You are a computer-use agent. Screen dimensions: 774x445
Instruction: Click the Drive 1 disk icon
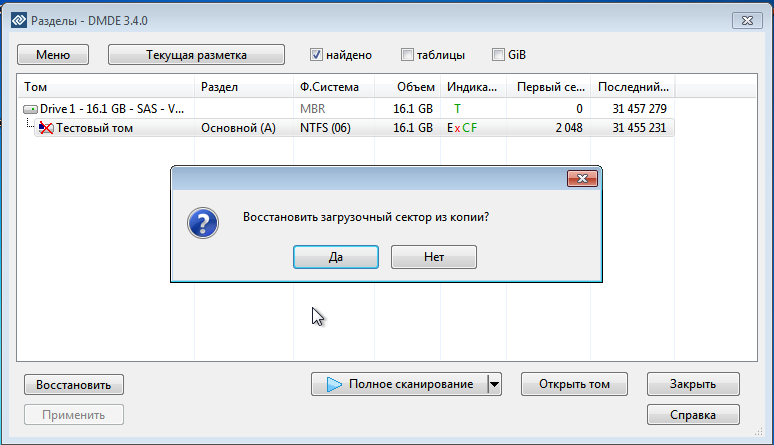[31, 108]
